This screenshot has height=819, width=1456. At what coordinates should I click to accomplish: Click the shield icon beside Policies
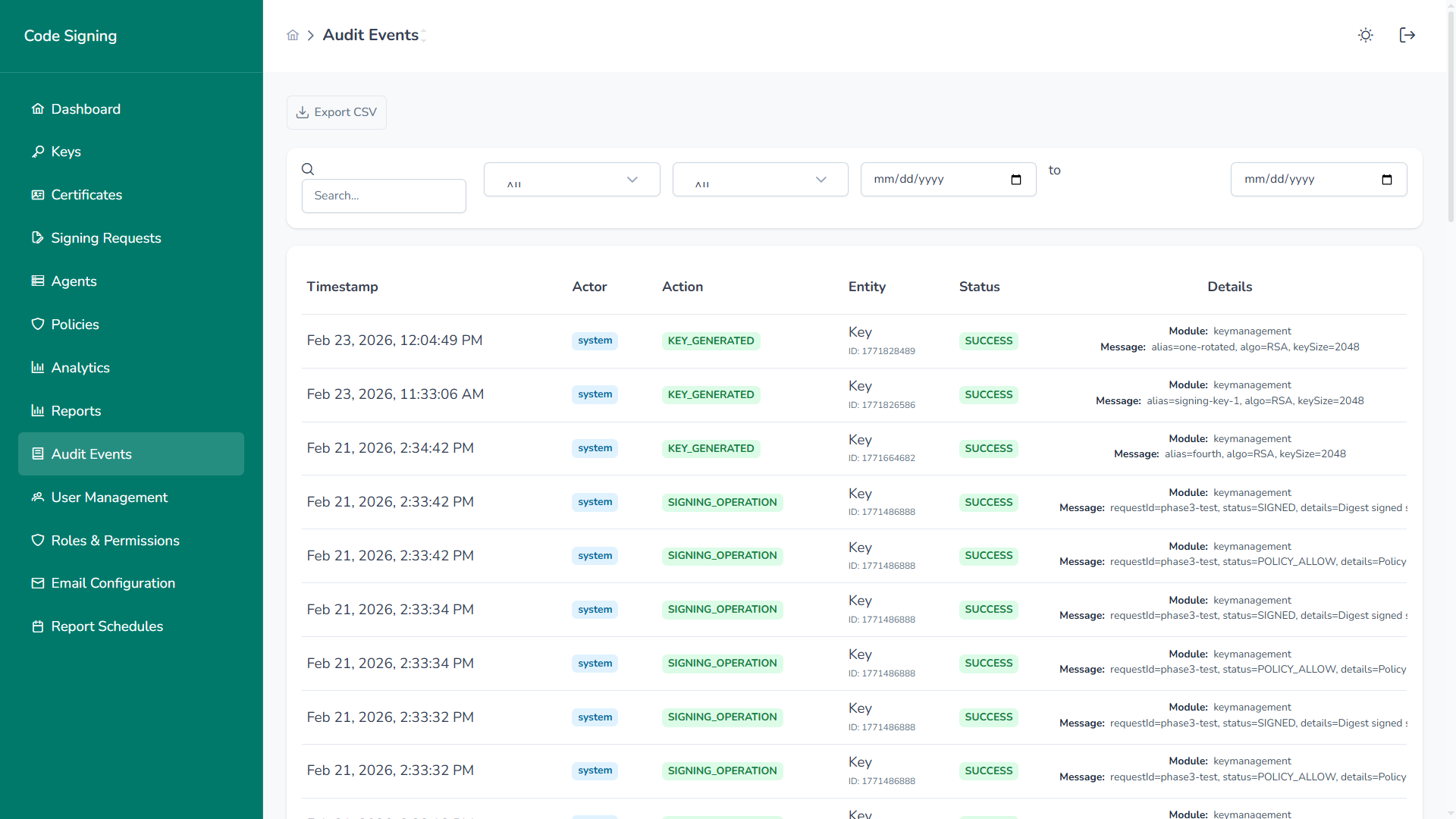tap(38, 324)
